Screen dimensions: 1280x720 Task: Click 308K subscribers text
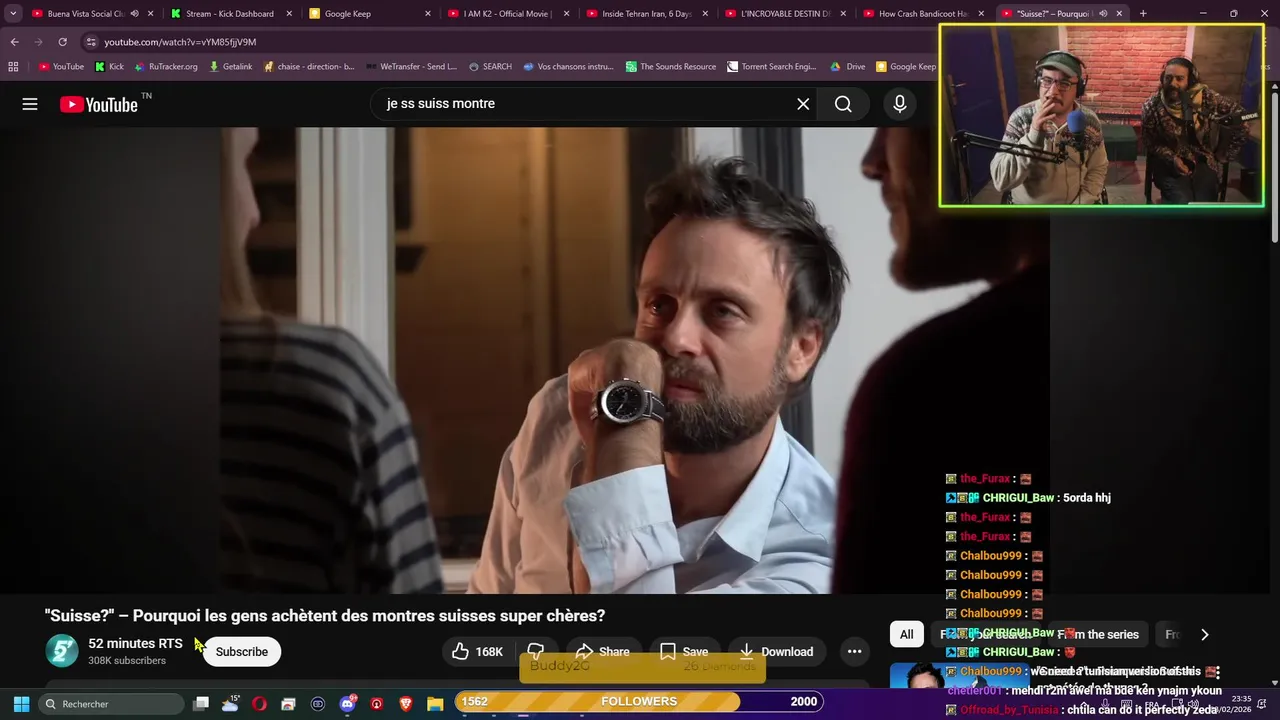(127, 661)
